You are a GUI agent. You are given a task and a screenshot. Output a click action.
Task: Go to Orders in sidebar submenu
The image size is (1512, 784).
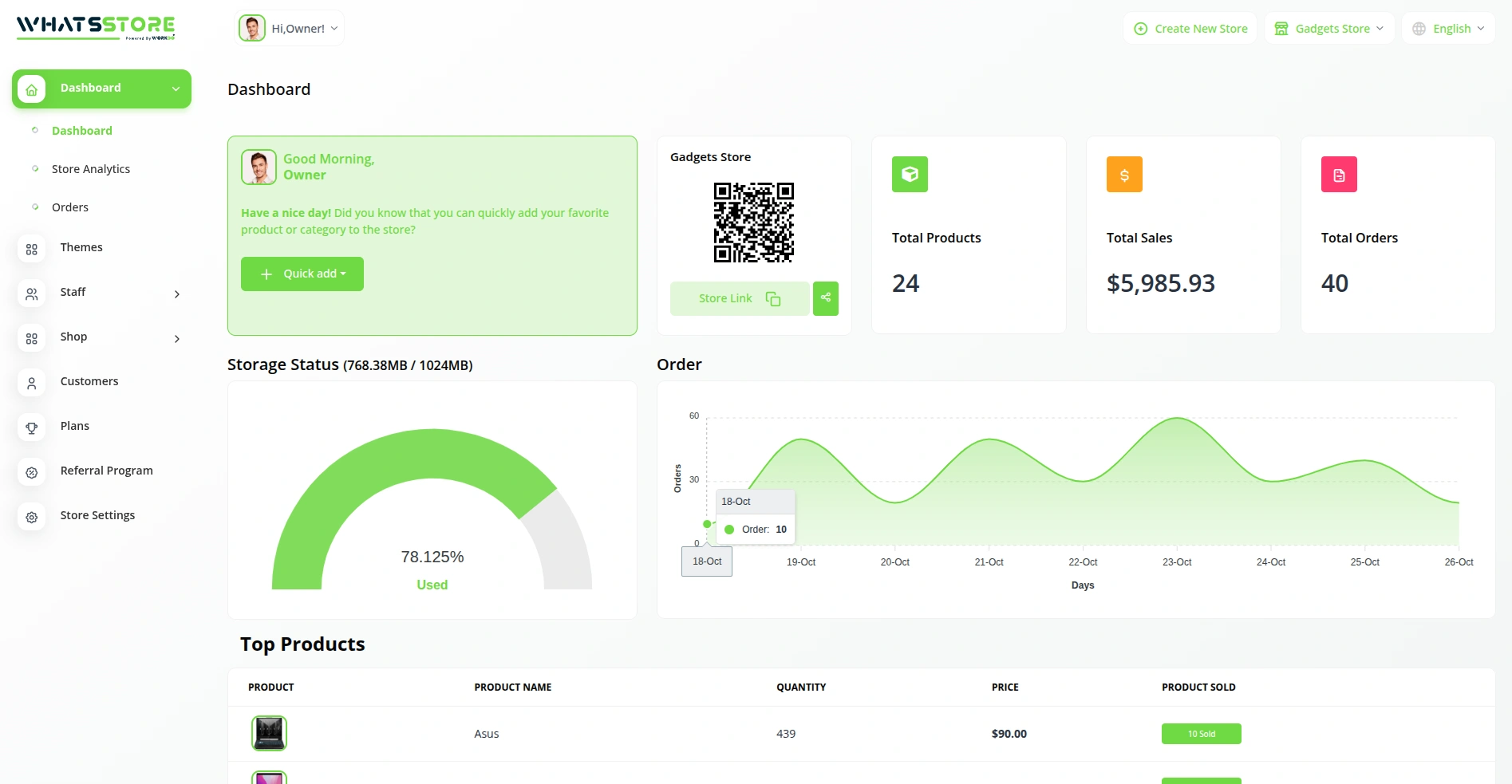pyautogui.click(x=70, y=207)
